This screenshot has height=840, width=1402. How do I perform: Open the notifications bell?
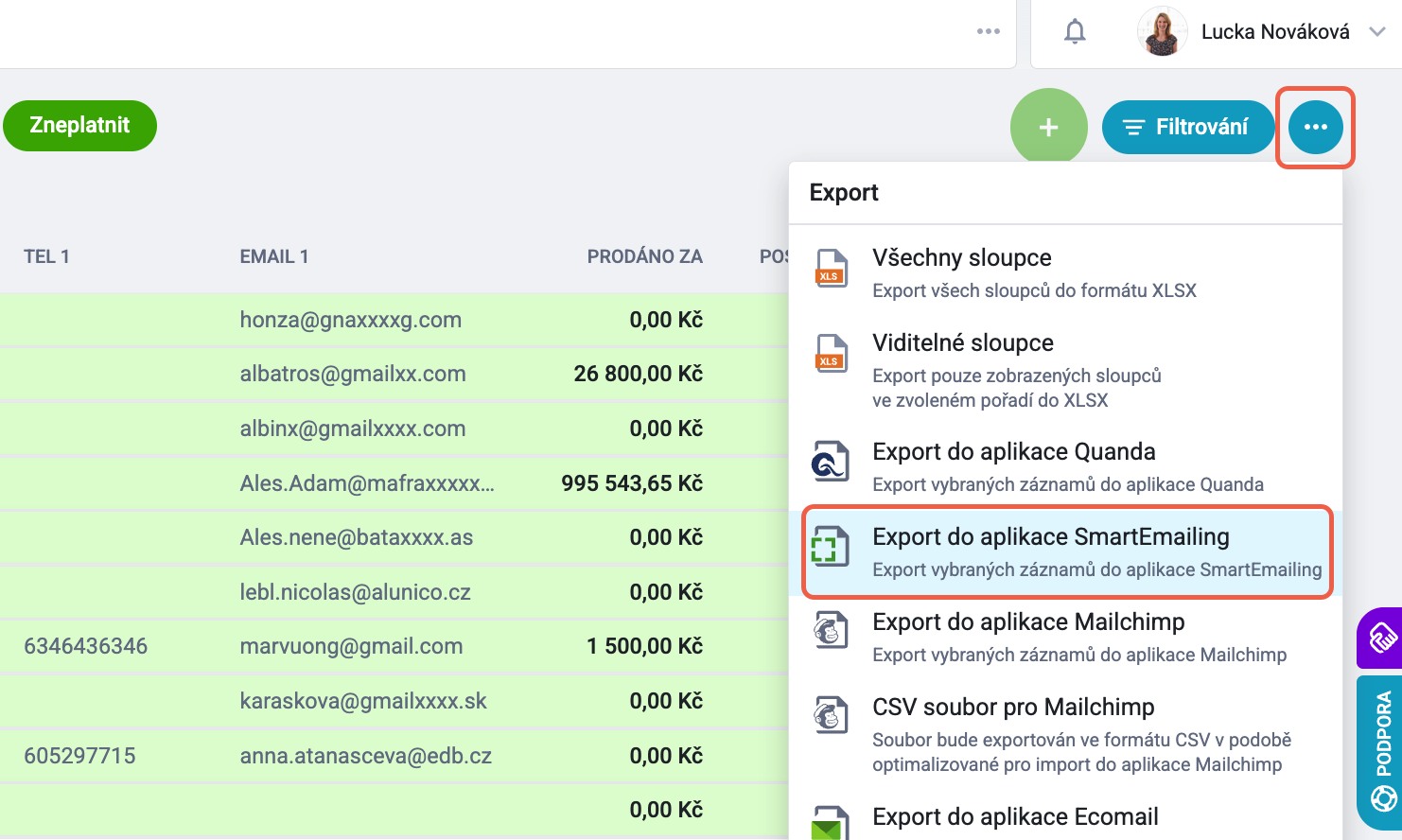(x=1075, y=31)
